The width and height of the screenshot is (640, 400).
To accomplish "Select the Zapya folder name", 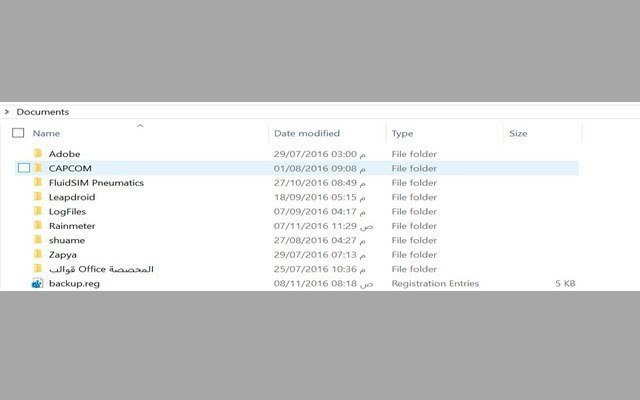I will [x=62, y=255].
